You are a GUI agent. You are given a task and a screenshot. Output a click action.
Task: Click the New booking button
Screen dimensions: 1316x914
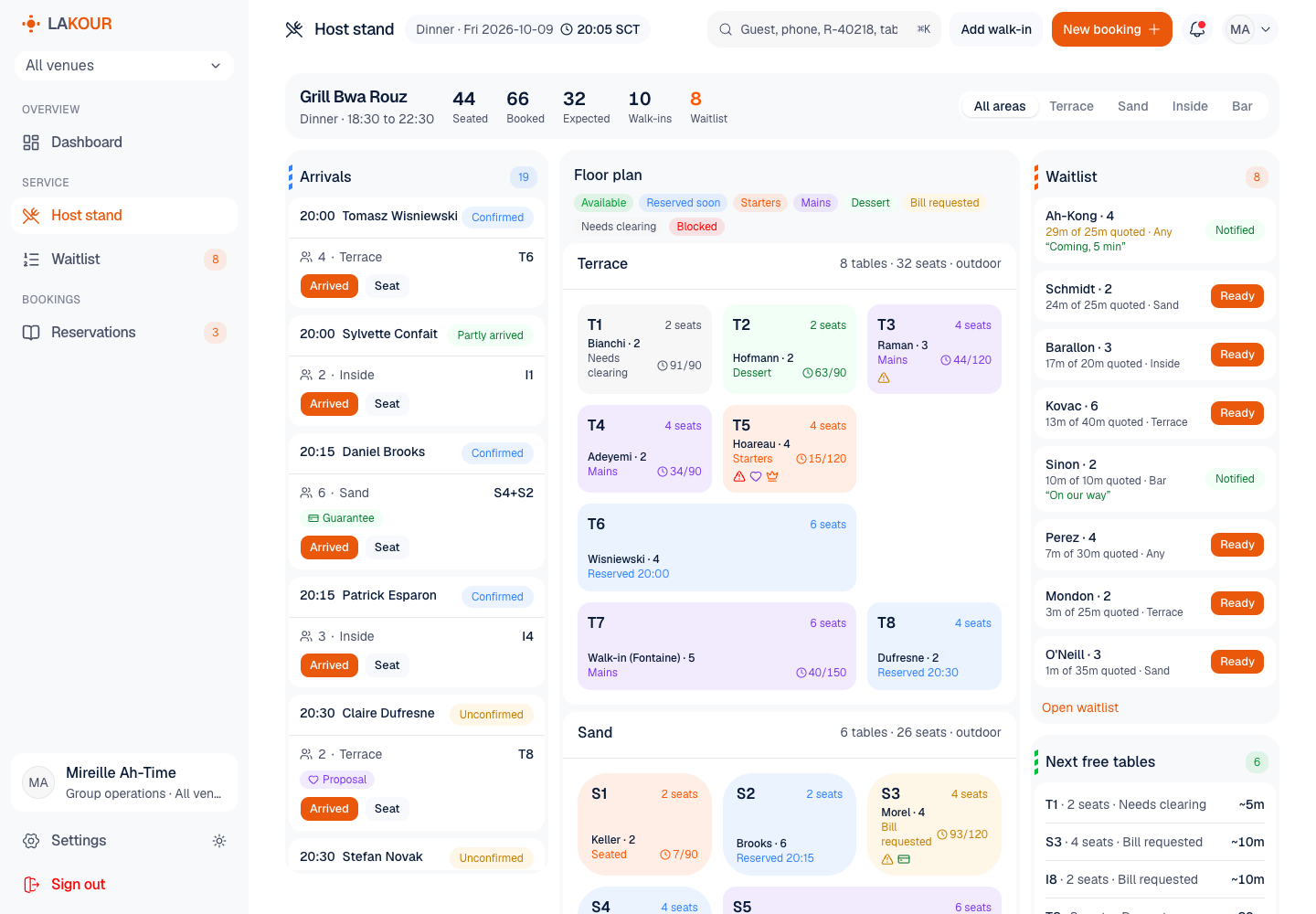pos(1111,29)
